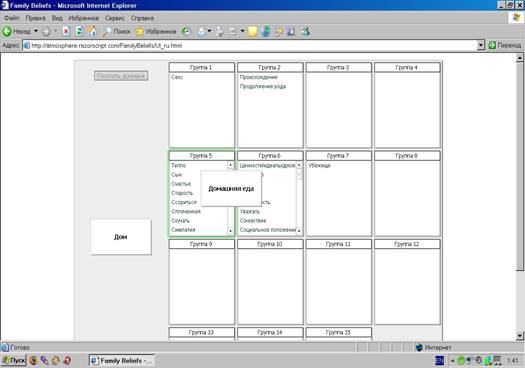This screenshot has height=368, width=525.
Task: Click the page vertical scrollbar down arrow
Action: pos(519,335)
